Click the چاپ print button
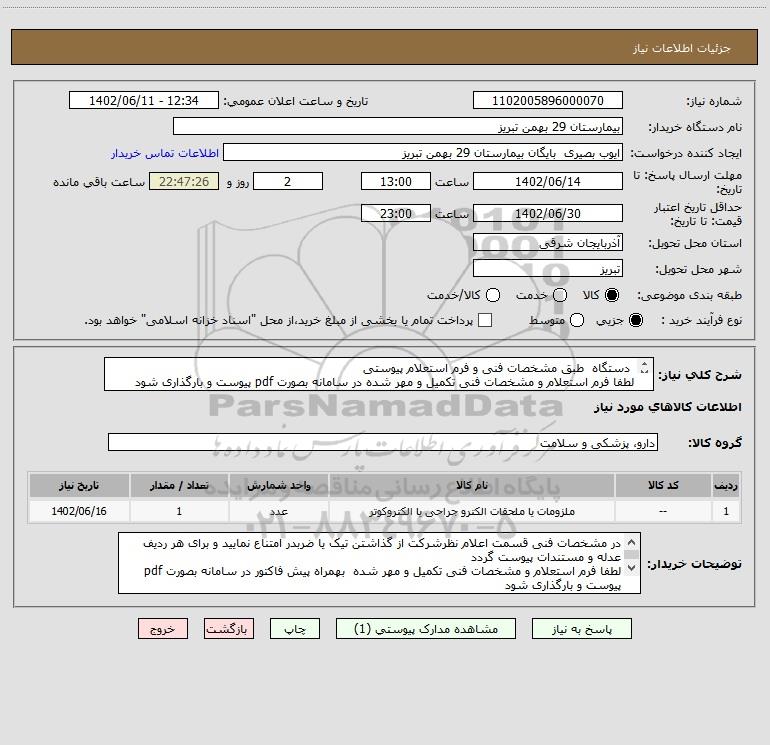The image size is (770, 745). (295, 629)
